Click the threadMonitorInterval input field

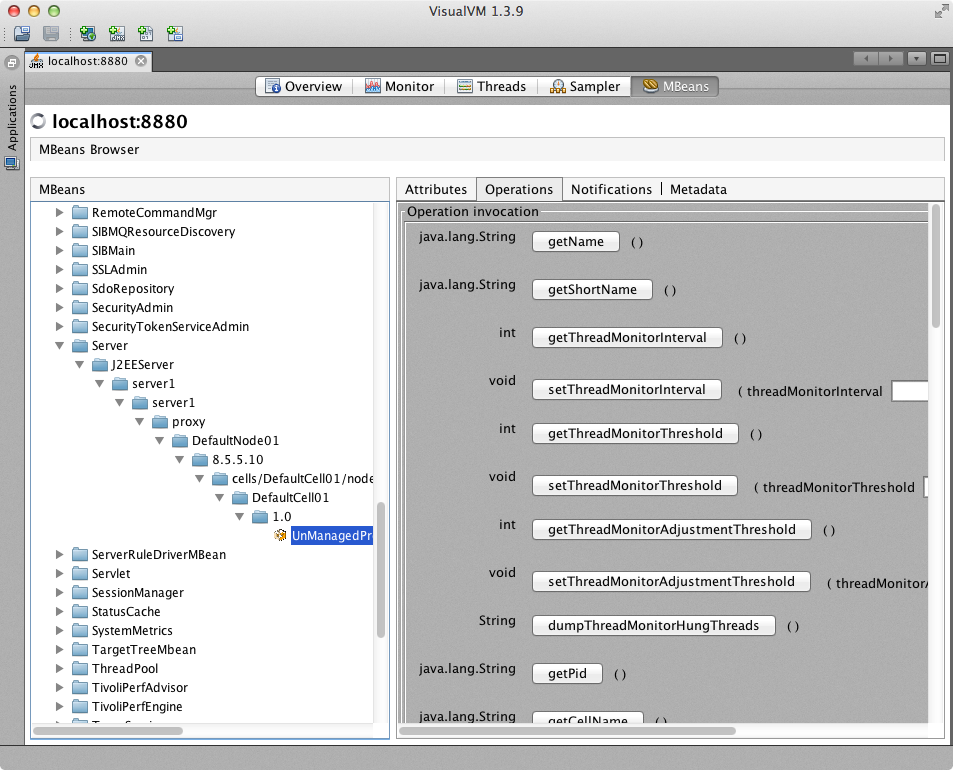coord(910,391)
